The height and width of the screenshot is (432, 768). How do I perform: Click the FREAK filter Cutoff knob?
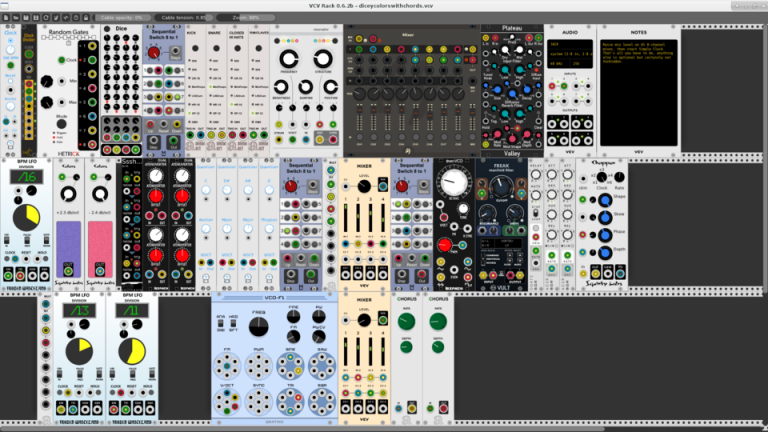[x=501, y=185]
